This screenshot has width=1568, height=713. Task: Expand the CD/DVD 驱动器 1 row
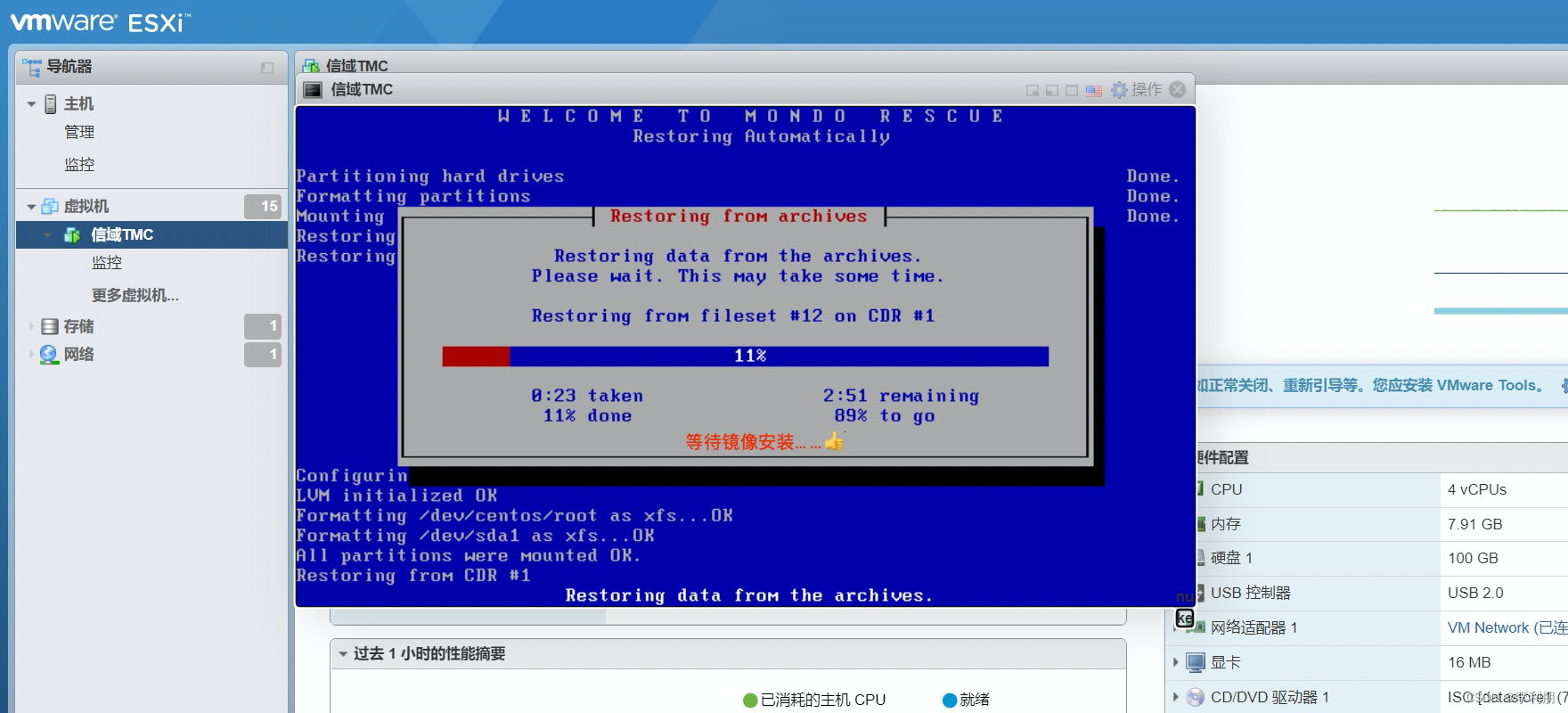(1176, 697)
